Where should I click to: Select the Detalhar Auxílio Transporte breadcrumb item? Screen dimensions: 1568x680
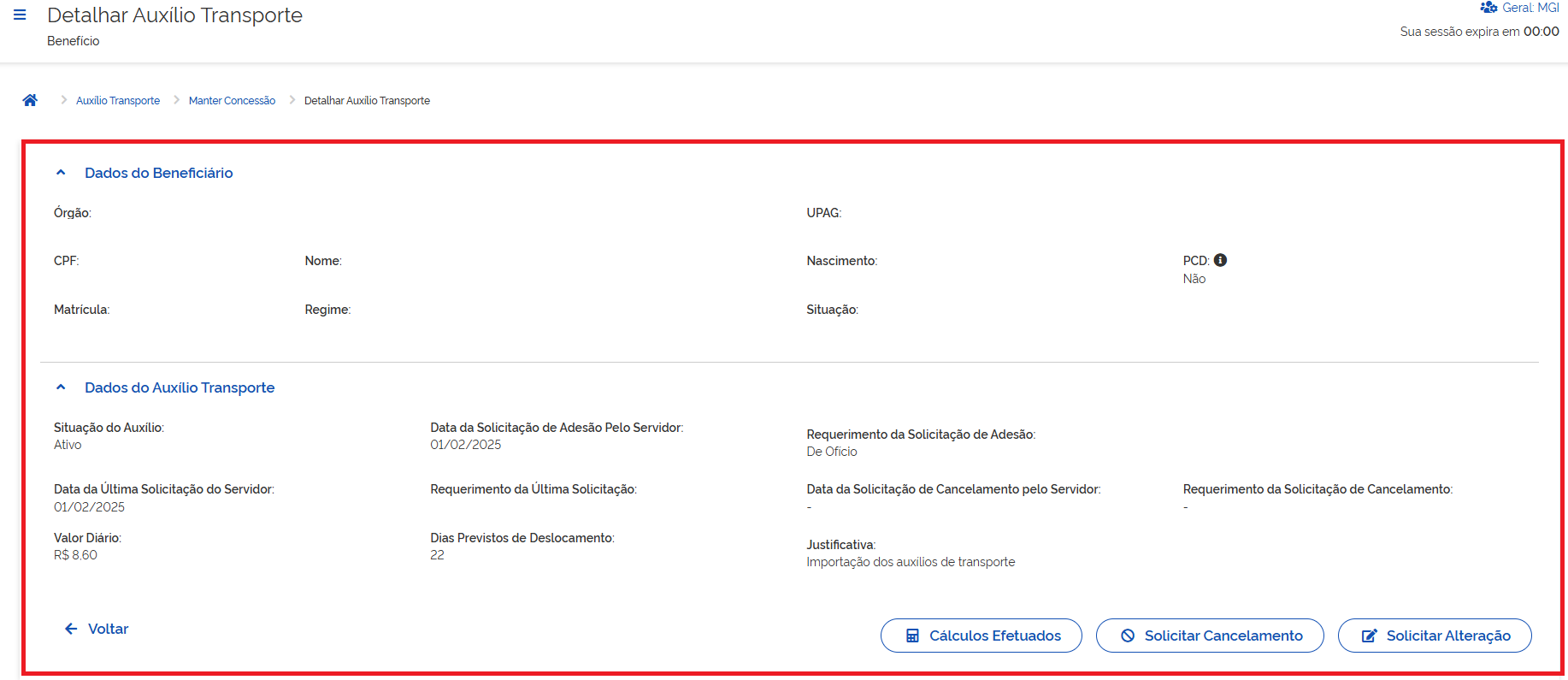pyautogui.click(x=367, y=101)
